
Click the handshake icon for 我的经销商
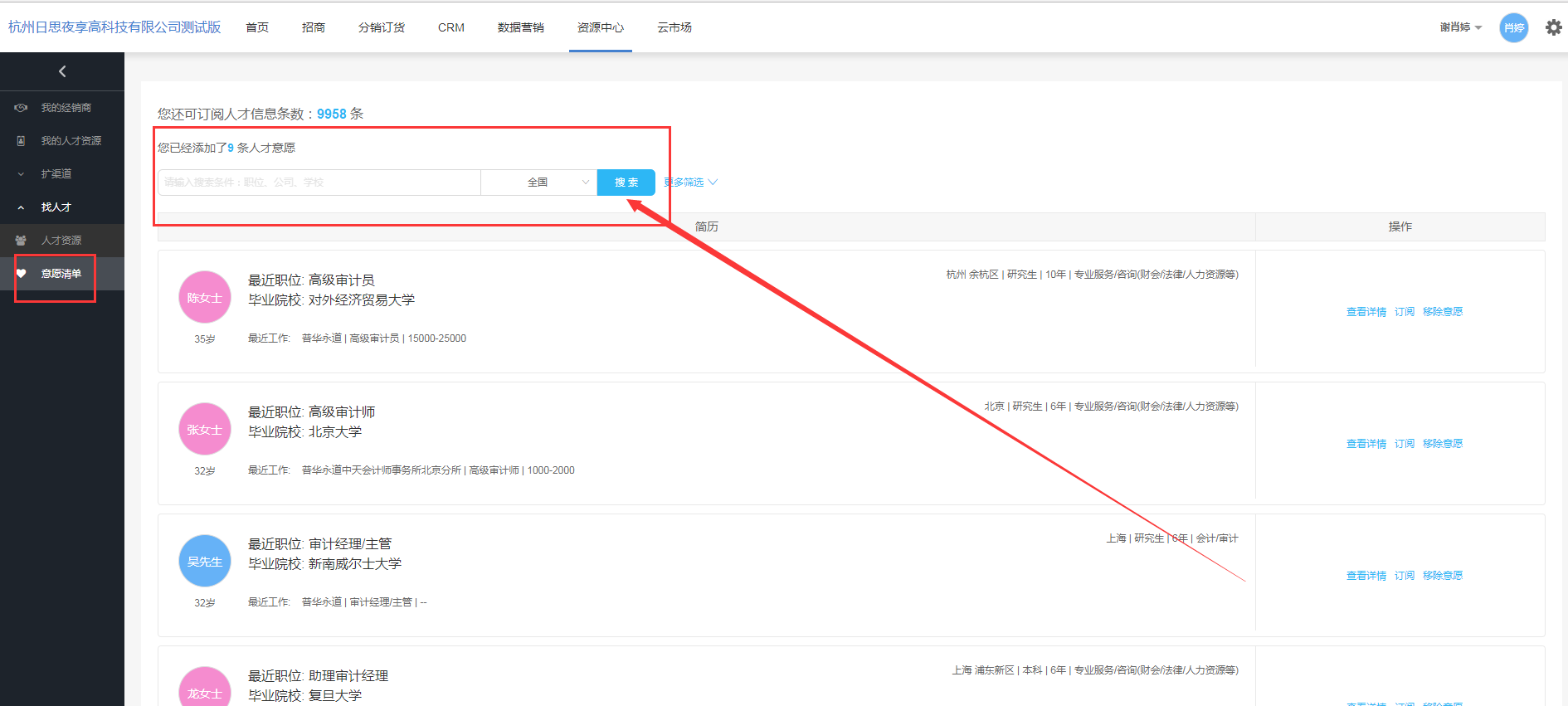[22, 108]
